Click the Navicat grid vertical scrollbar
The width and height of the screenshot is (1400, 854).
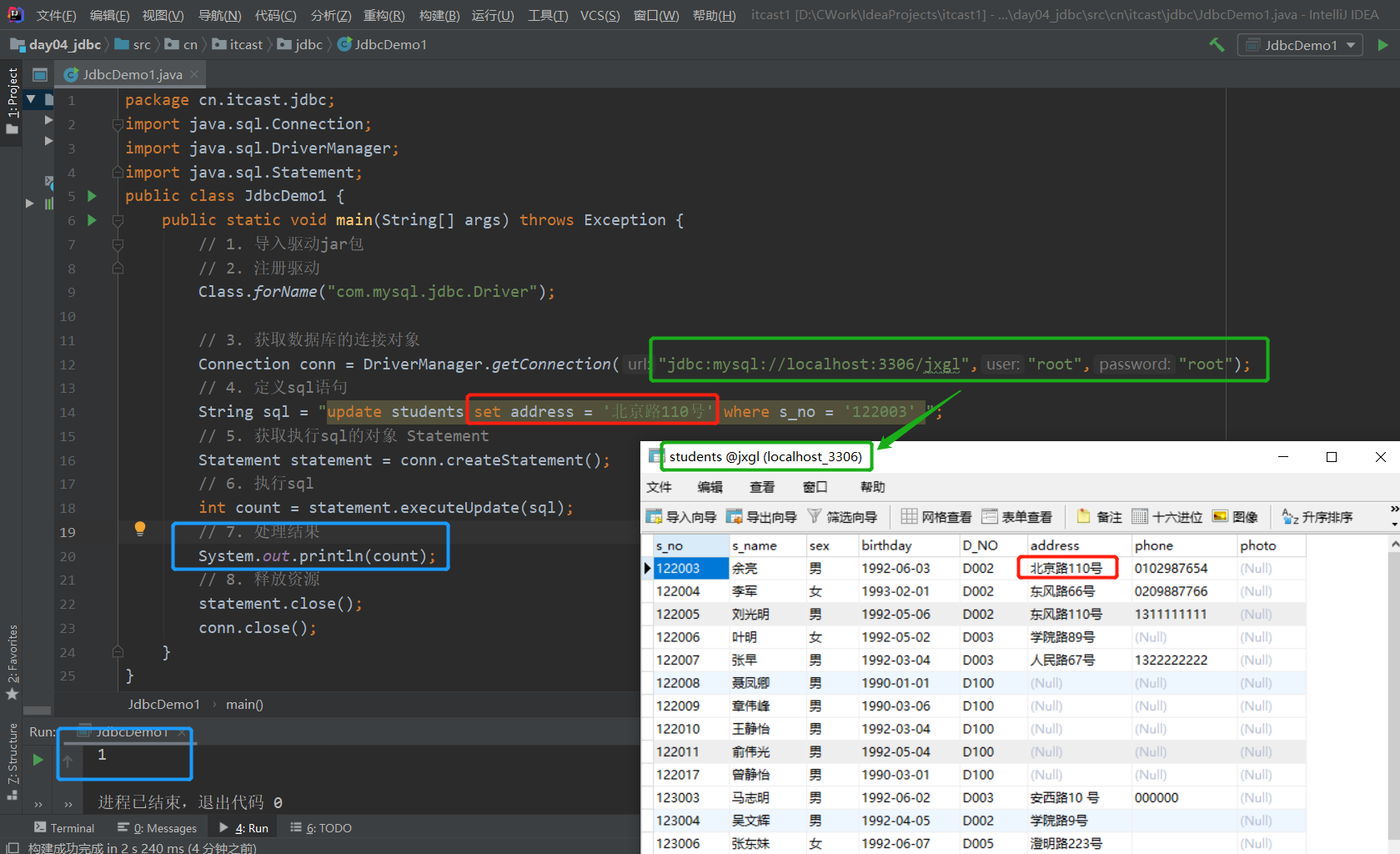(1394, 694)
